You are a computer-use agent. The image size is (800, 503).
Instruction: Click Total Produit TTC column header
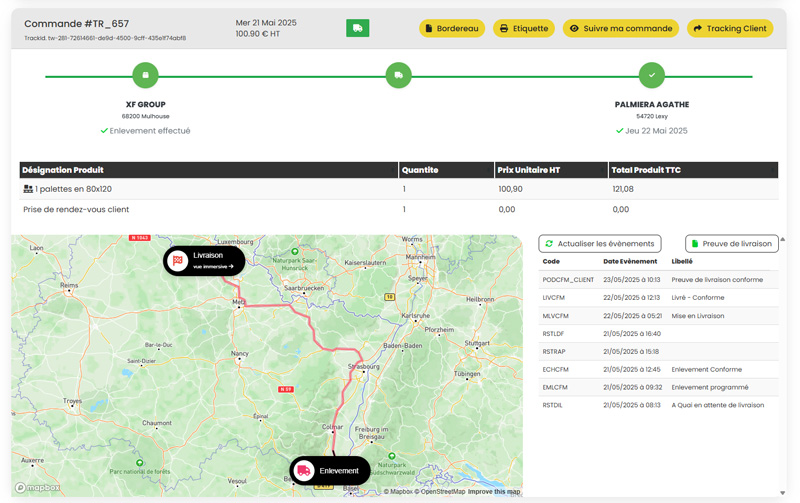tap(693, 170)
